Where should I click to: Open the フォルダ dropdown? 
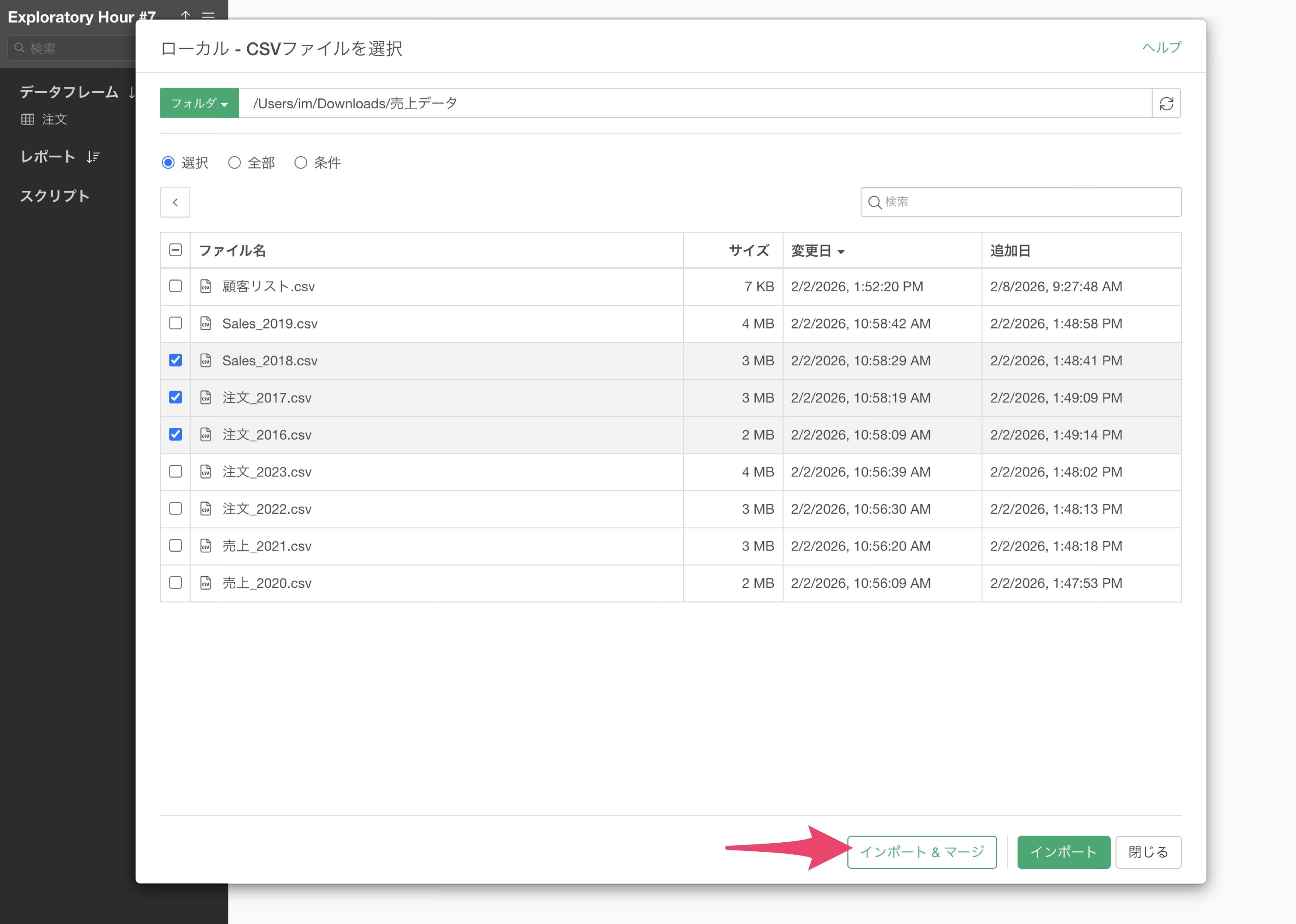pyautogui.click(x=199, y=104)
